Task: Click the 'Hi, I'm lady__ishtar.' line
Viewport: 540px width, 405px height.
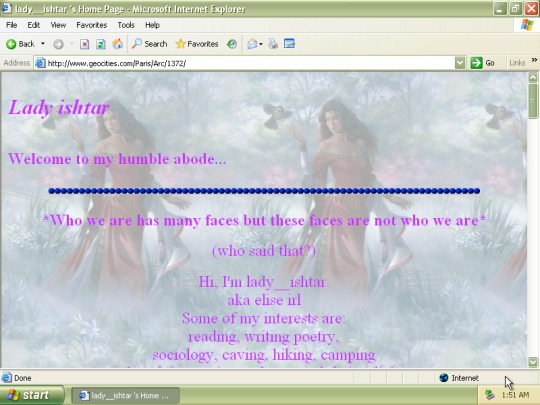Action: (x=264, y=282)
